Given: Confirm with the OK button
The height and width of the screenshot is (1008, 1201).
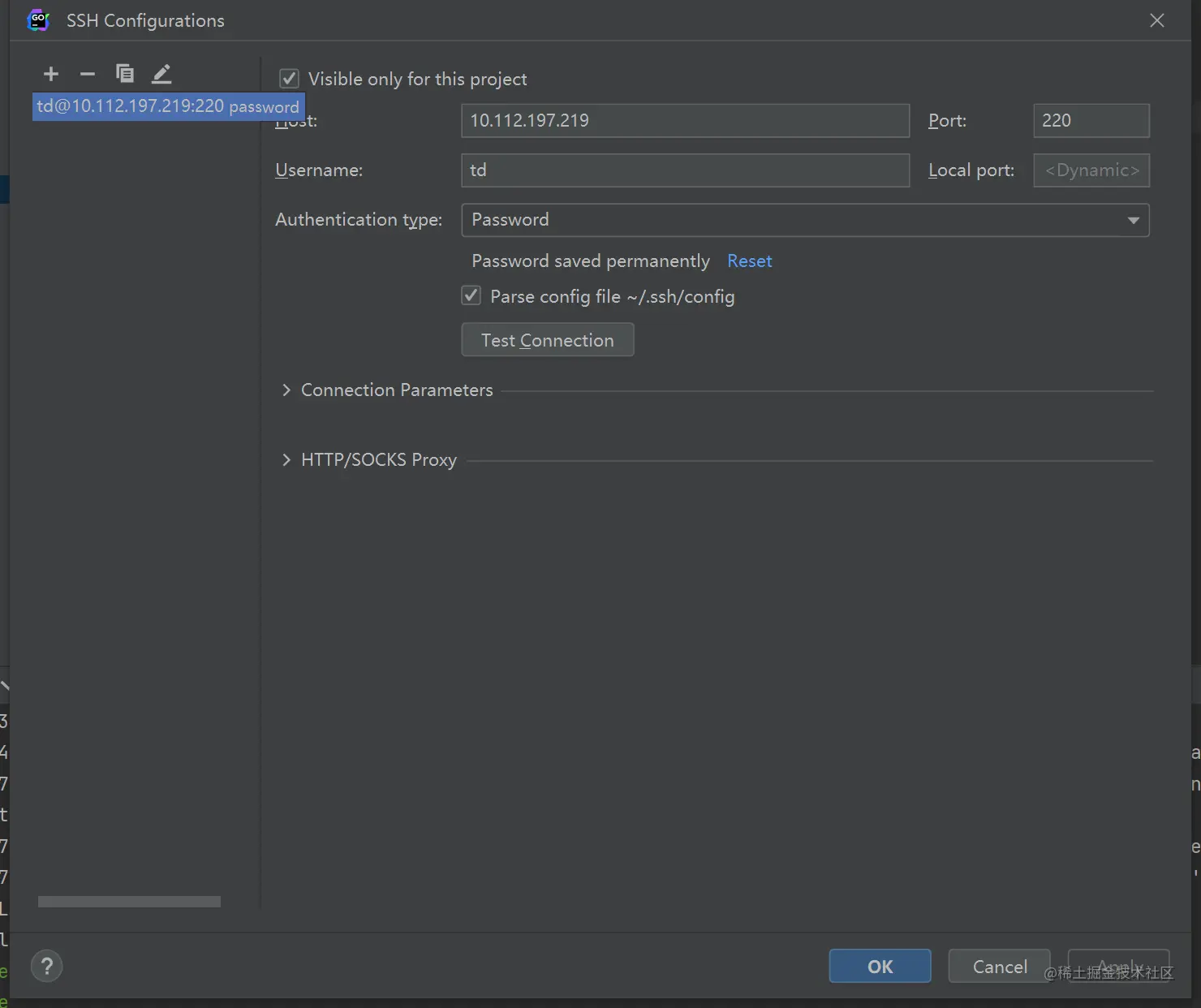Looking at the screenshot, I should pos(880,966).
